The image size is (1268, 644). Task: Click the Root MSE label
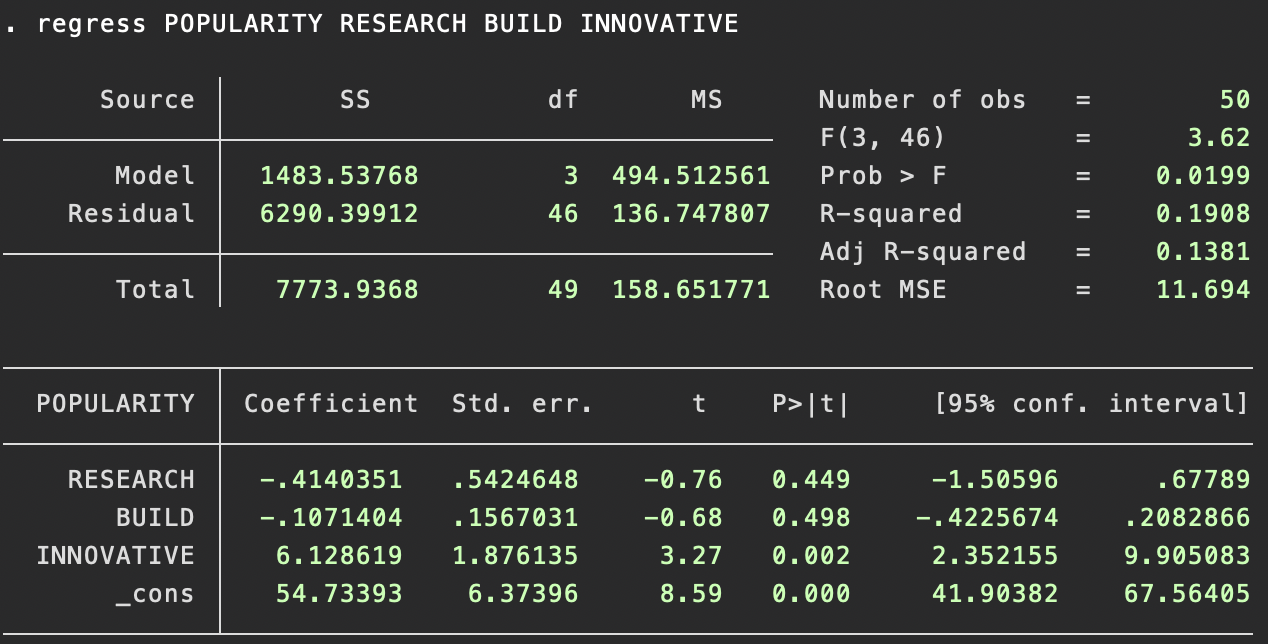[882, 290]
